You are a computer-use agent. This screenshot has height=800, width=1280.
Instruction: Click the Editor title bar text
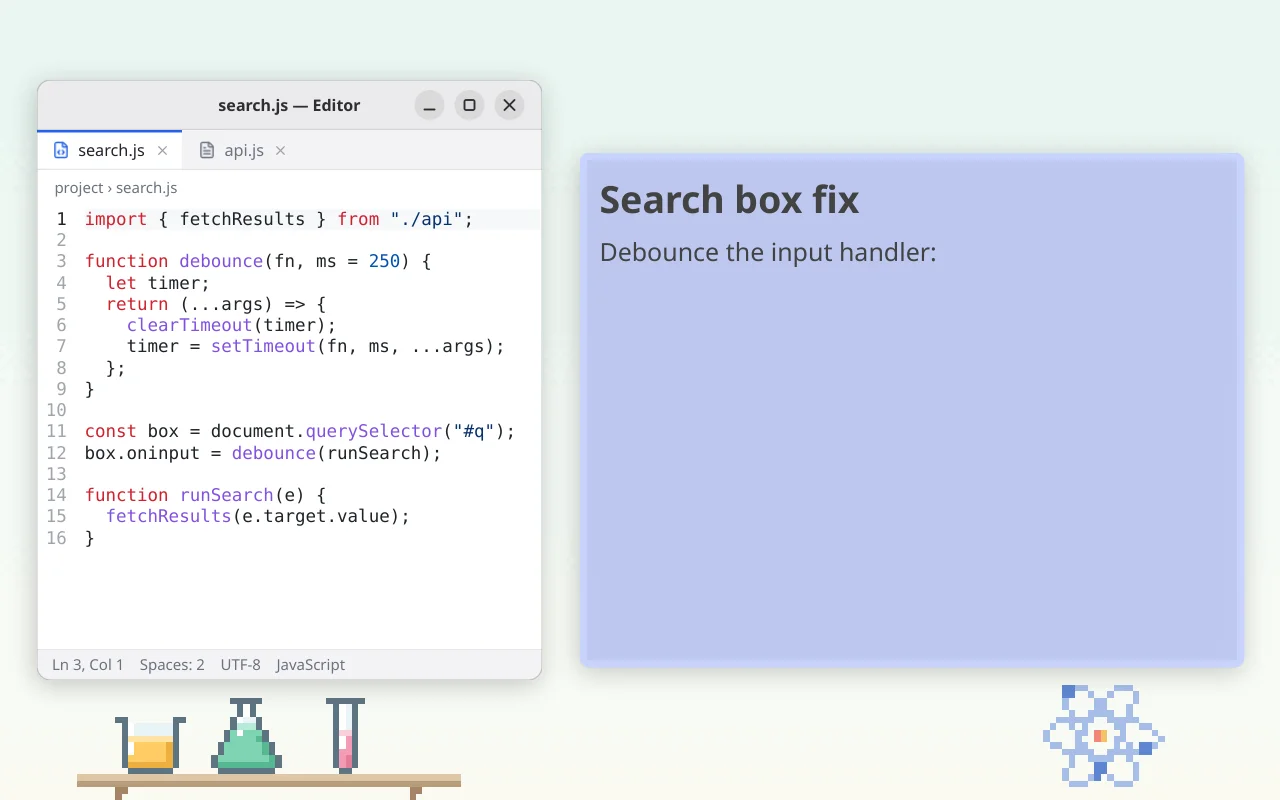[x=289, y=105]
